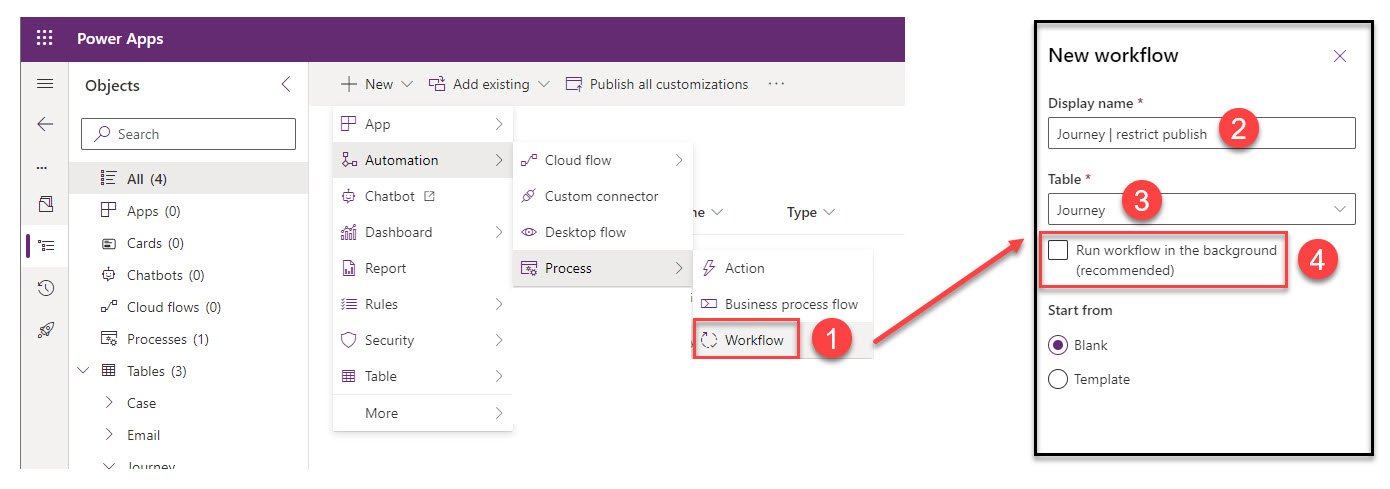
Task: Close the New workflow panel
Action: click(1340, 56)
